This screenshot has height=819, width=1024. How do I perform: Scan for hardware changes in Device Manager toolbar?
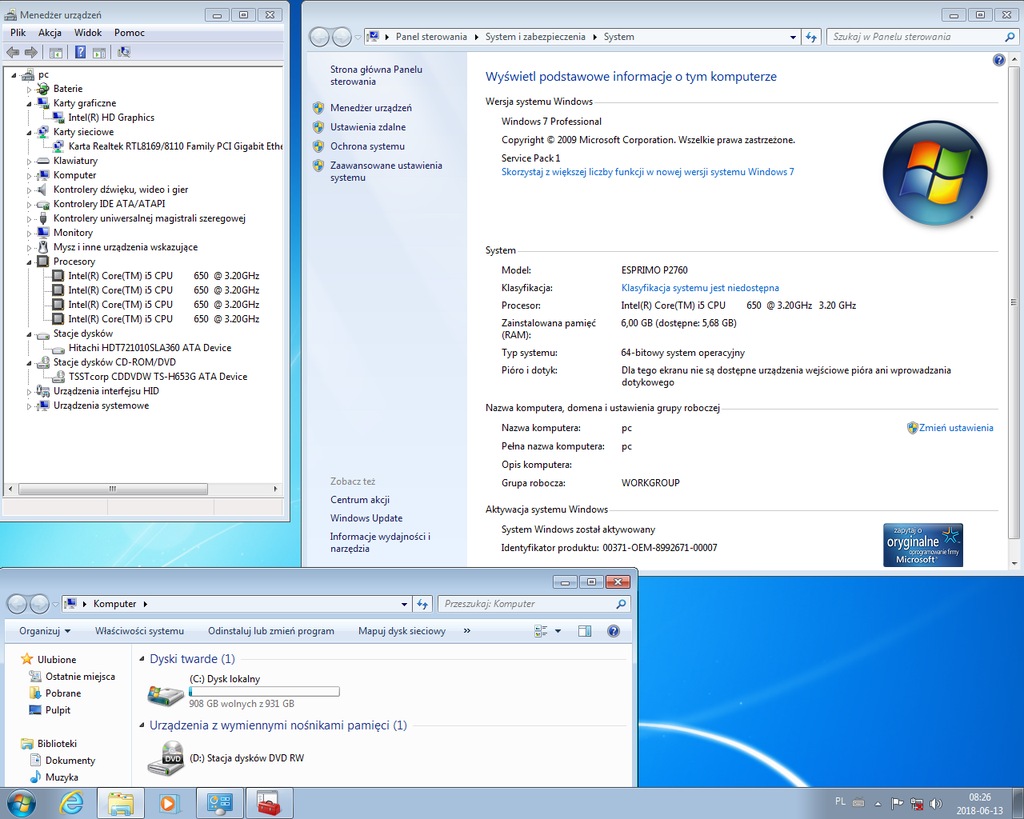click(x=123, y=52)
